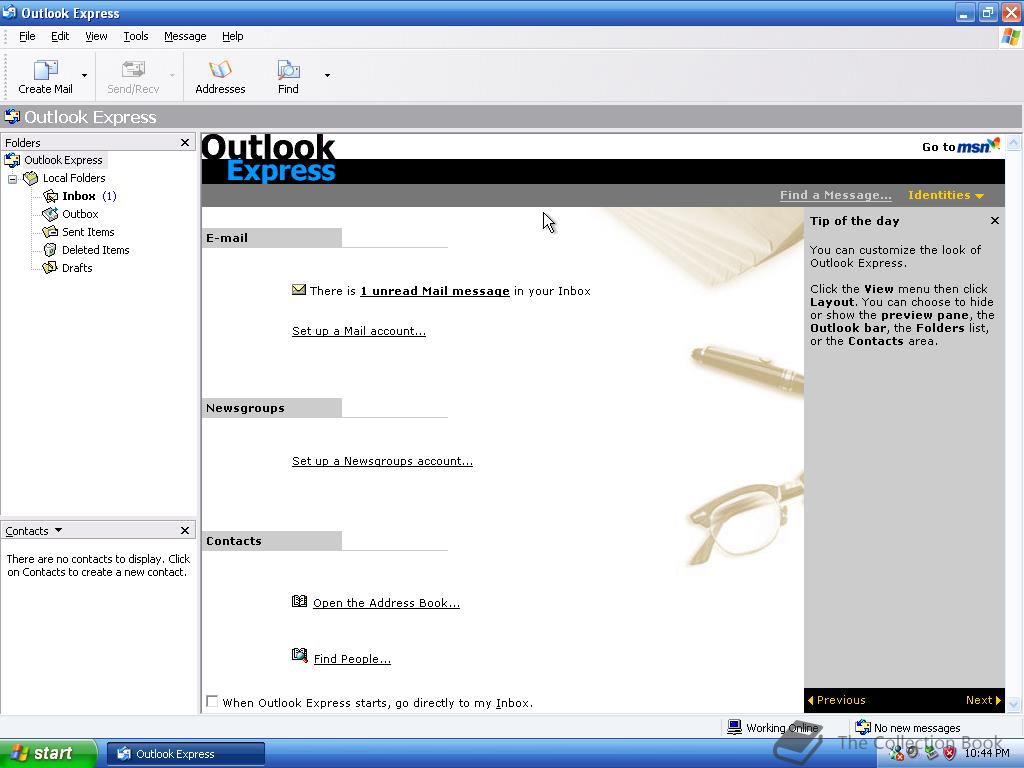The height and width of the screenshot is (768, 1024).
Task: Select the Deleted Items folder icon
Action: coord(50,250)
